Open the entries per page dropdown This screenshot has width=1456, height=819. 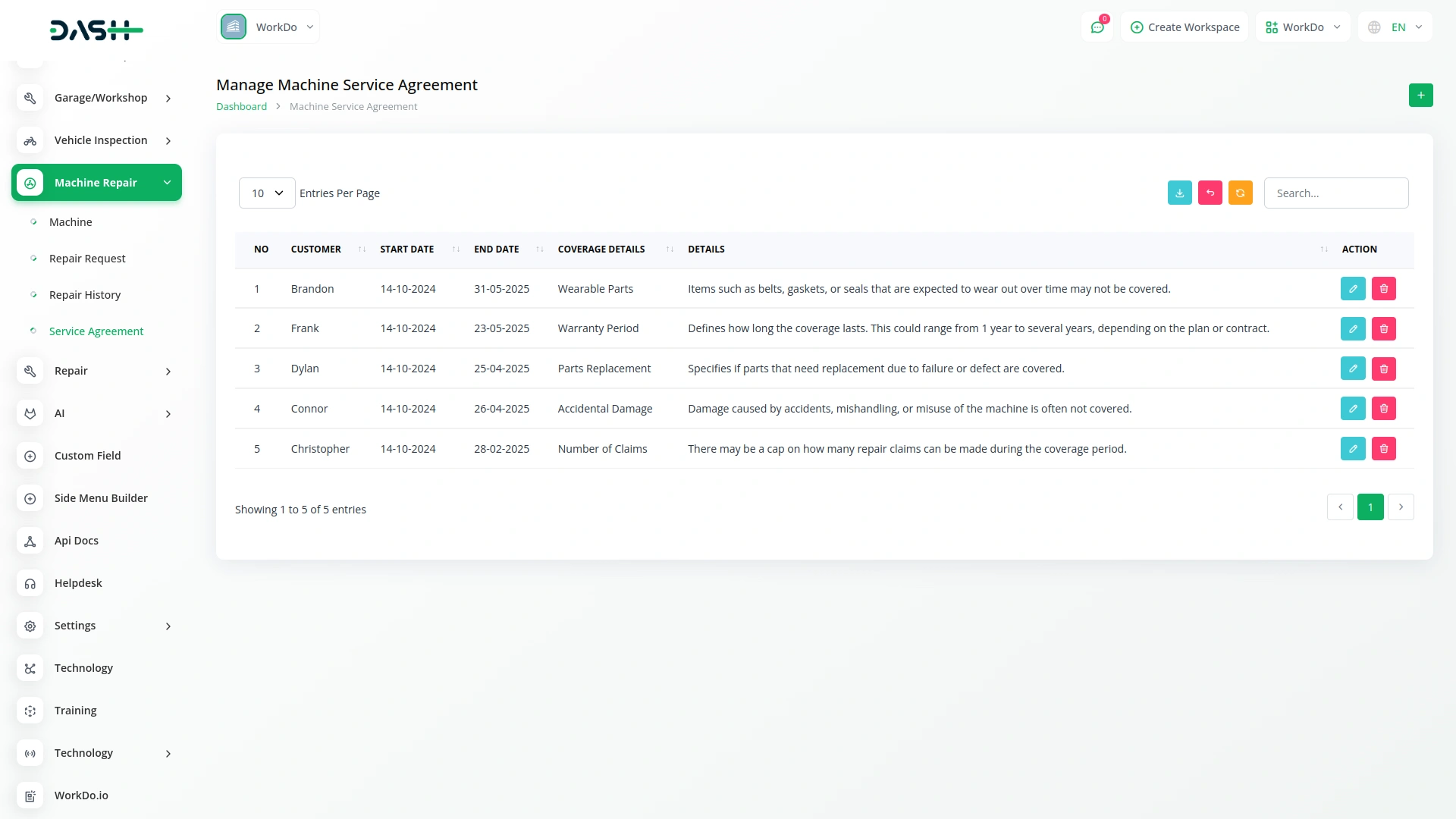[x=267, y=193]
